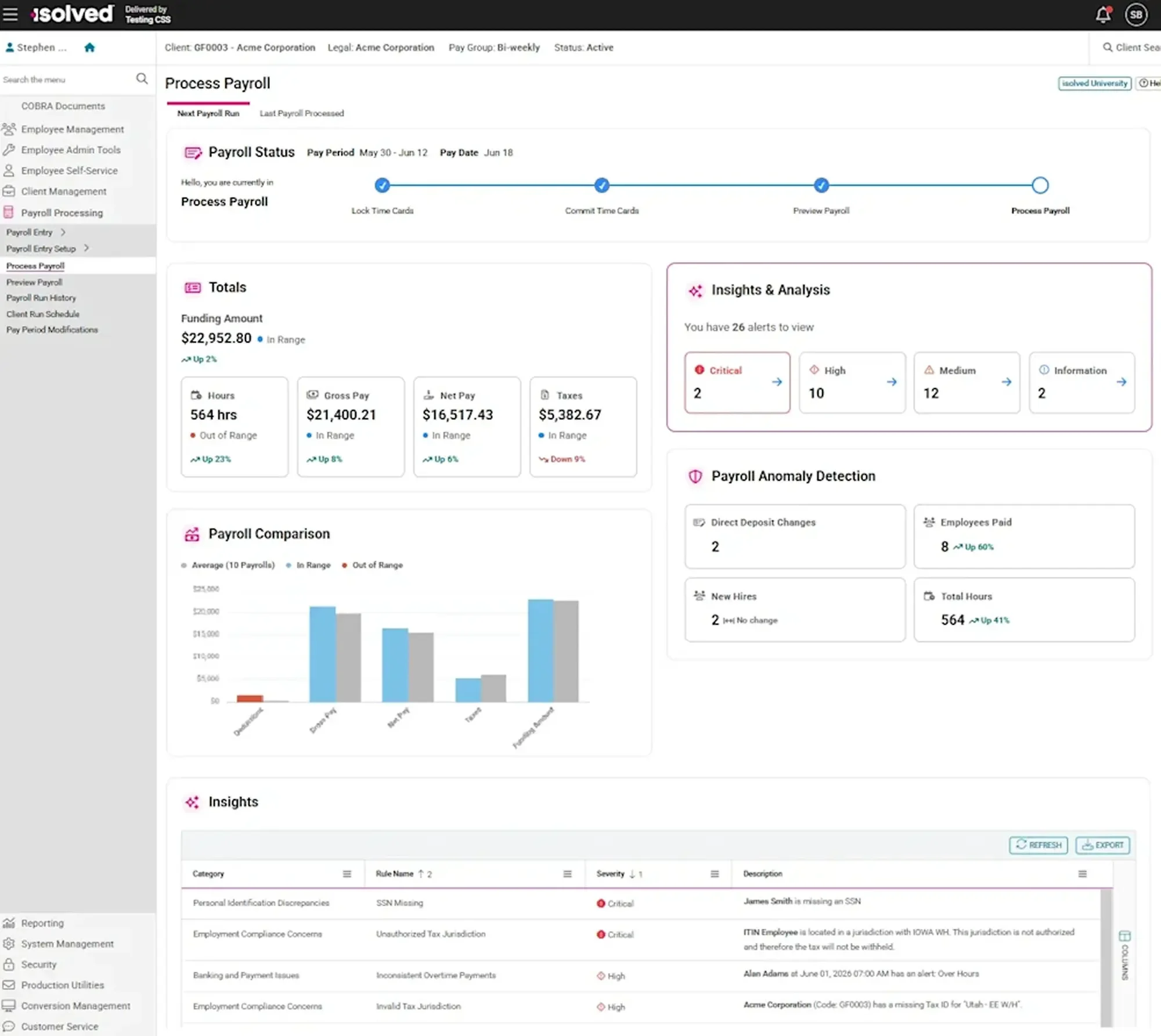The width and height of the screenshot is (1161, 1036).
Task: Click the Process Payroll step marker
Action: 1040,185
